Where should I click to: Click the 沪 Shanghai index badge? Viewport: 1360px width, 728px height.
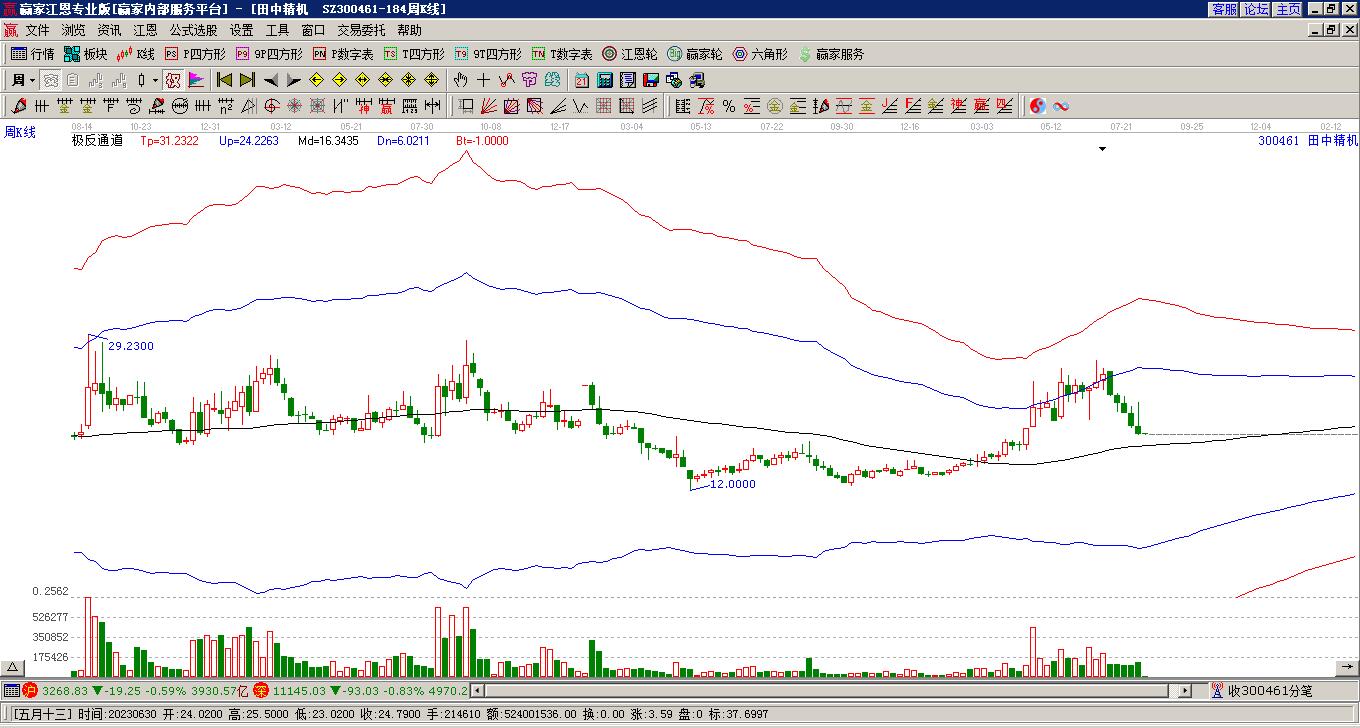click(x=29, y=690)
